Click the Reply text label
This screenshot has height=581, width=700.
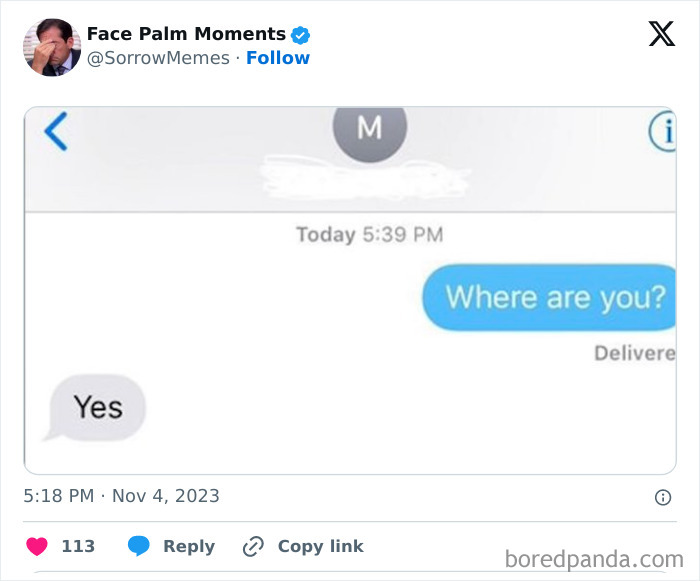click(x=188, y=546)
